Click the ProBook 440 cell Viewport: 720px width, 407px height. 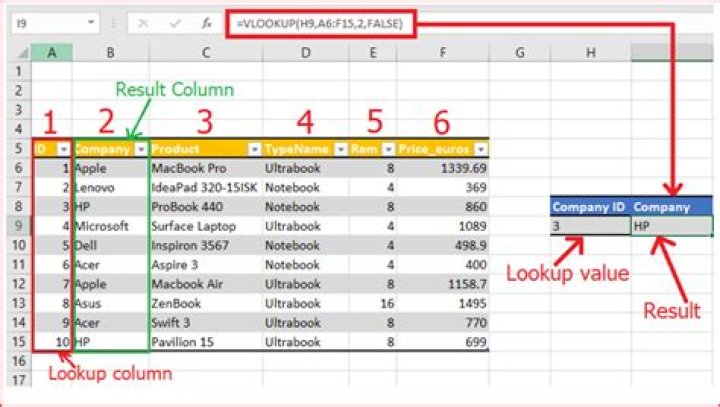tap(206, 207)
